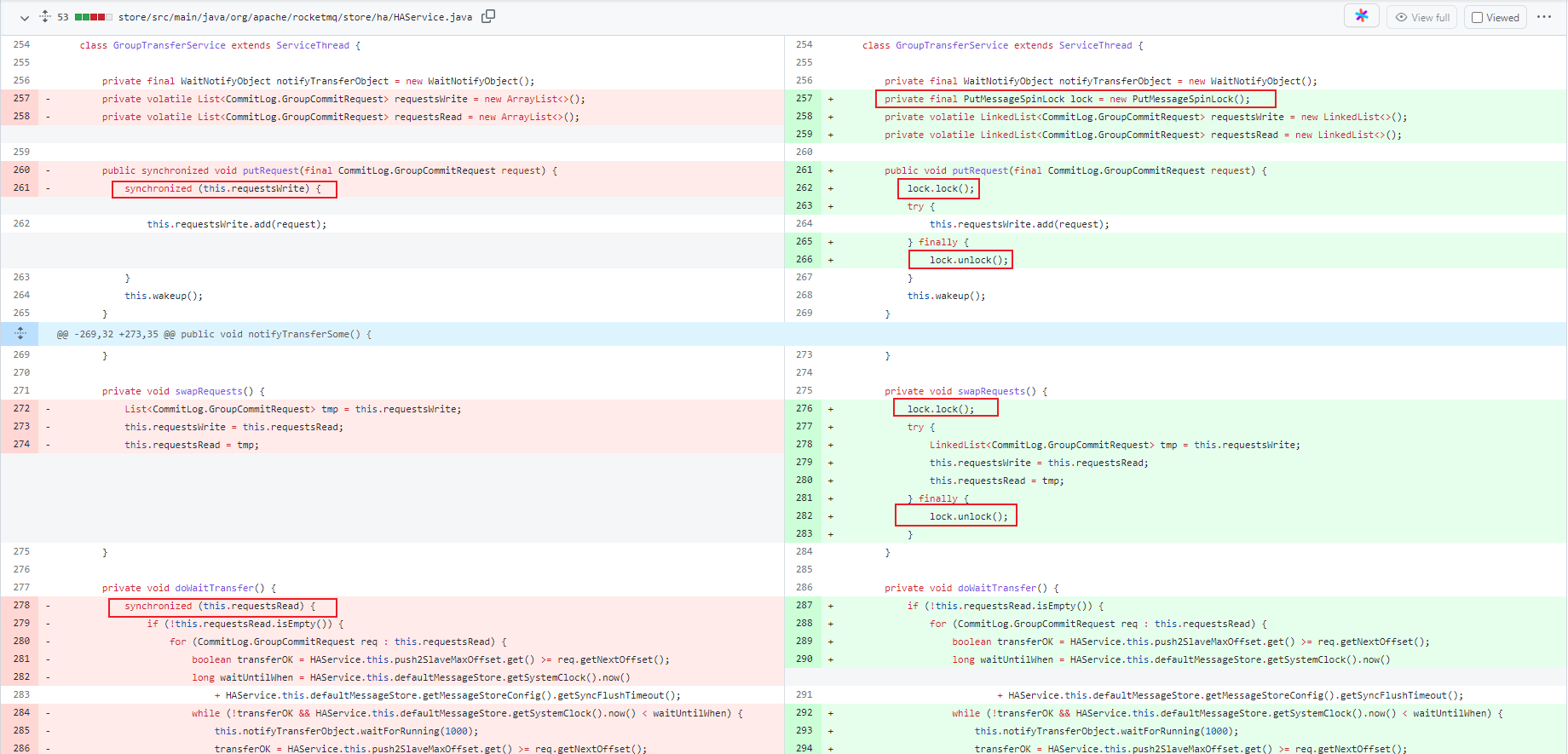Click added lock.unlock() line at 282
1568x754 pixels.
969,516
